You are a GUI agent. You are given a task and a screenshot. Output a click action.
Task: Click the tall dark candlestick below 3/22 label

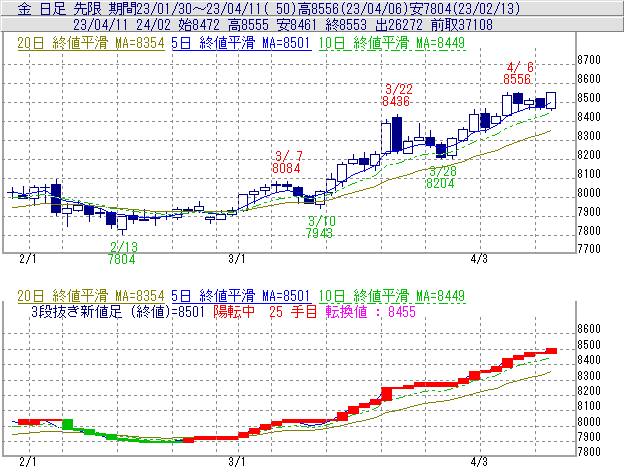click(x=397, y=134)
